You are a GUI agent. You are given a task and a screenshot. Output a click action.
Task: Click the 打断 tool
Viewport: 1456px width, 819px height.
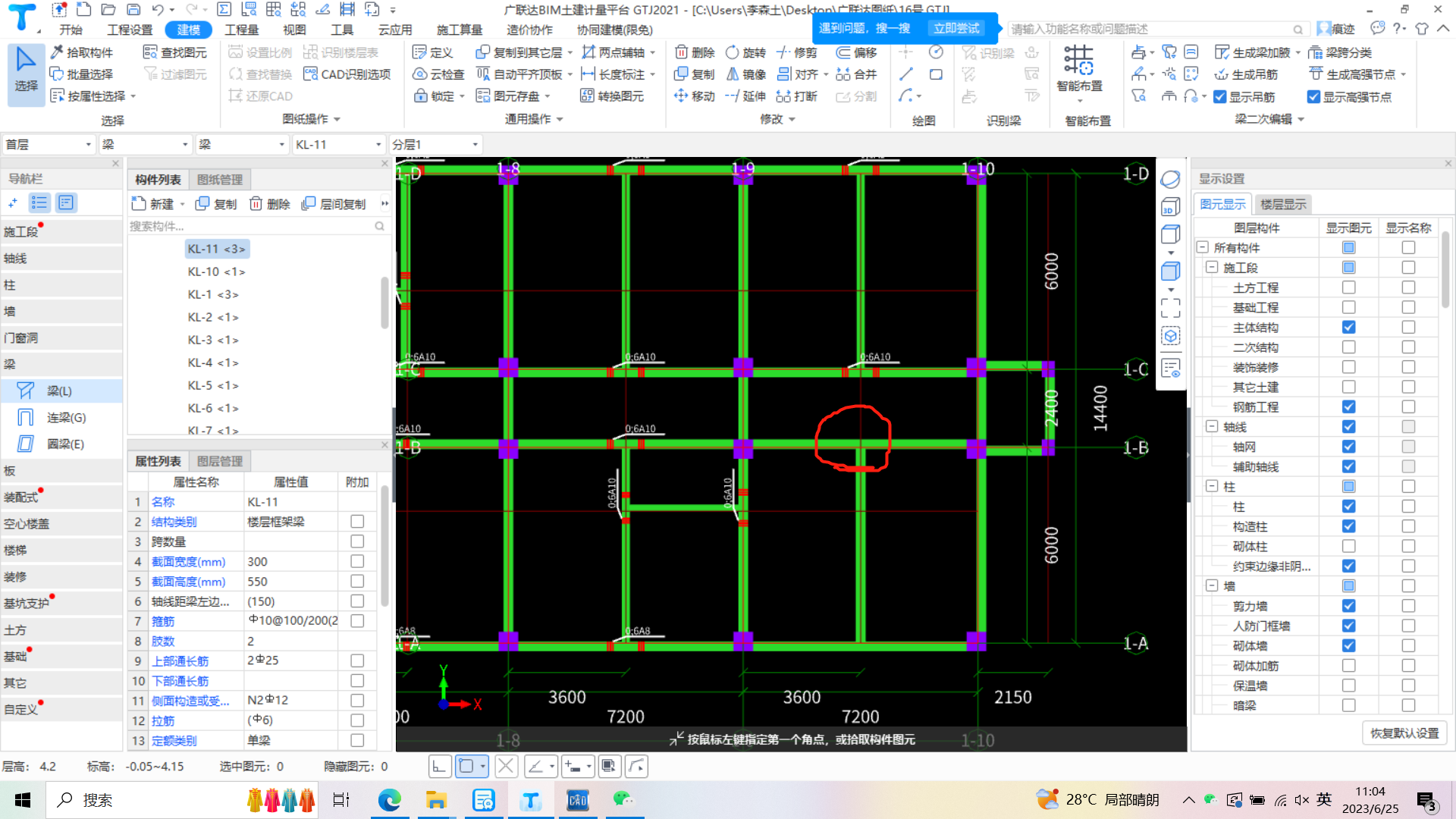click(x=797, y=96)
